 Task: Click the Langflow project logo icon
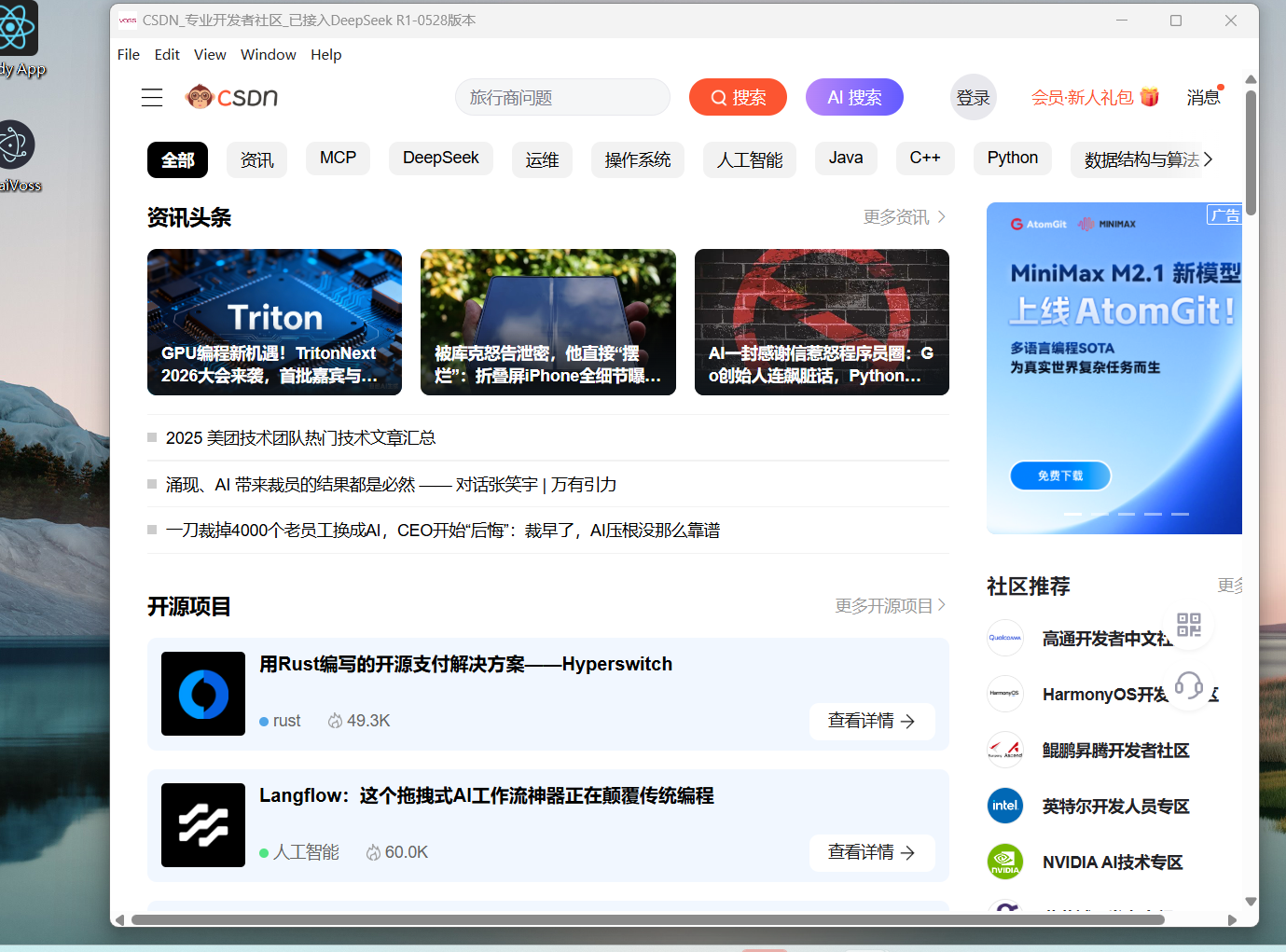coord(203,825)
